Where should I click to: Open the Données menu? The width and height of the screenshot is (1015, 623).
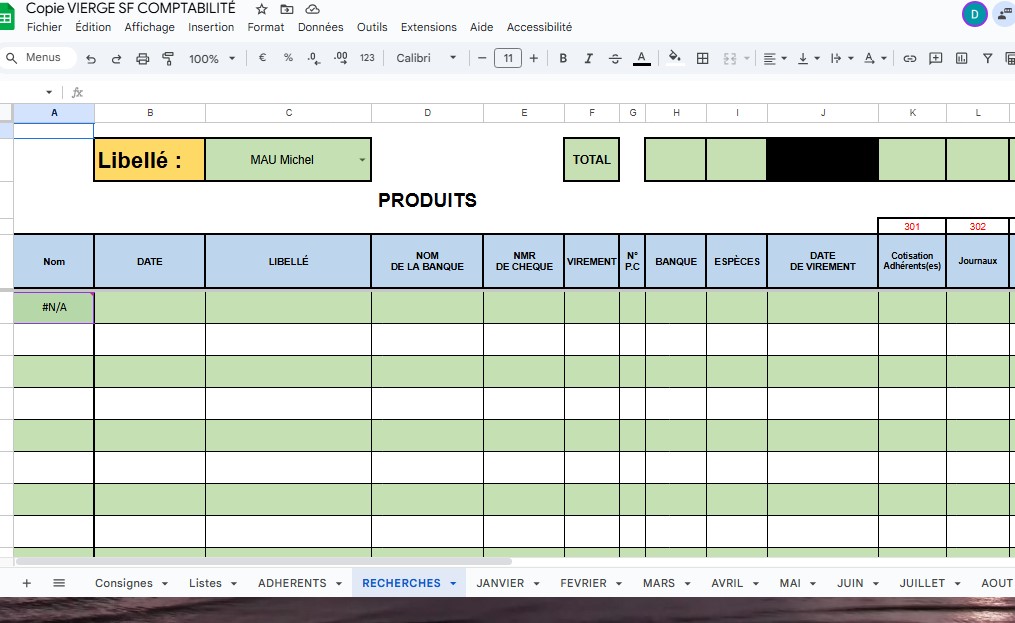[320, 27]
